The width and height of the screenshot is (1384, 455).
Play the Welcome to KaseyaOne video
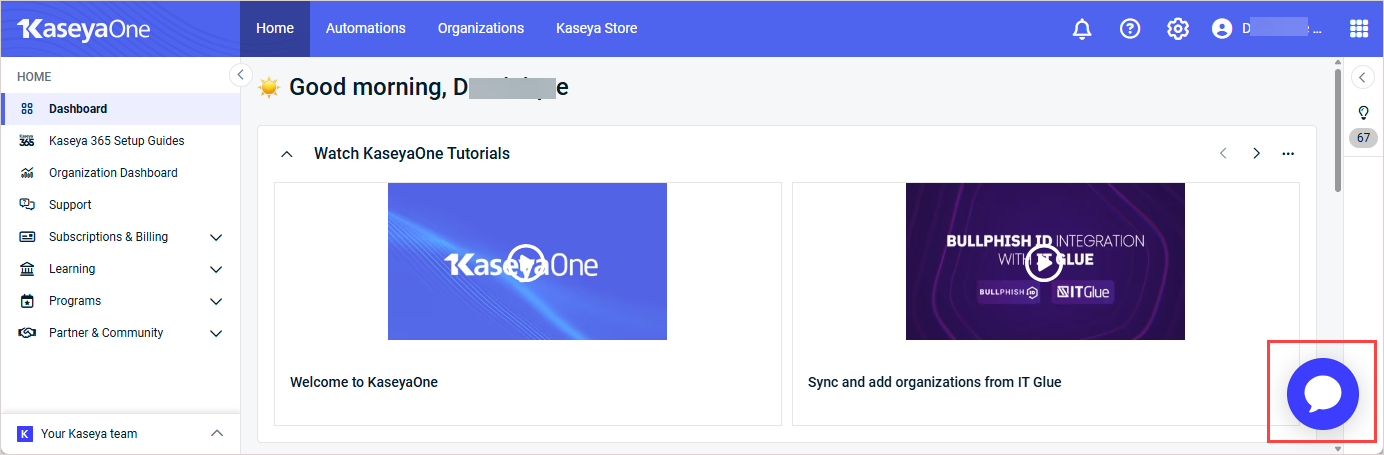[x=526, y=263]
